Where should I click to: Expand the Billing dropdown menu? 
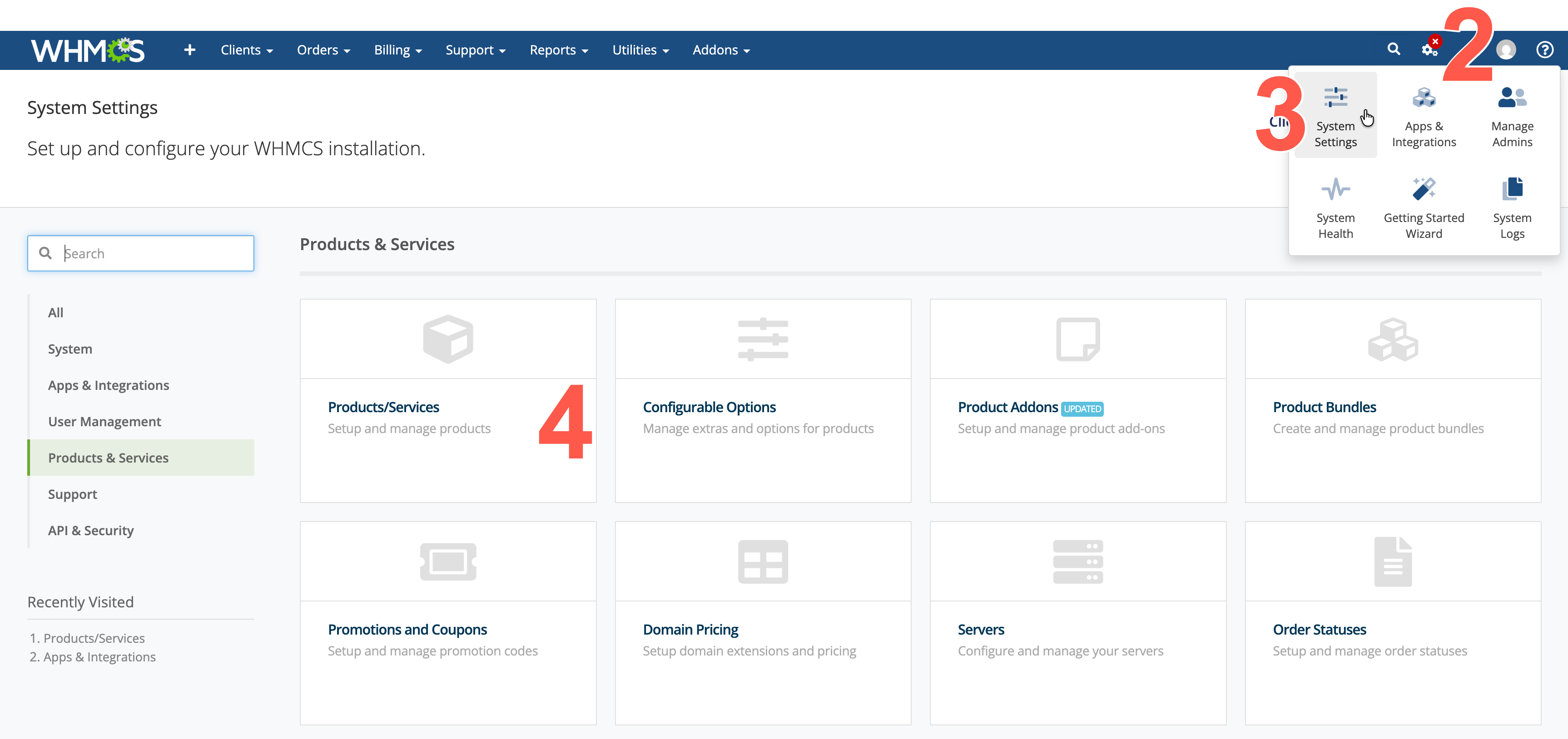pos(398,50)
